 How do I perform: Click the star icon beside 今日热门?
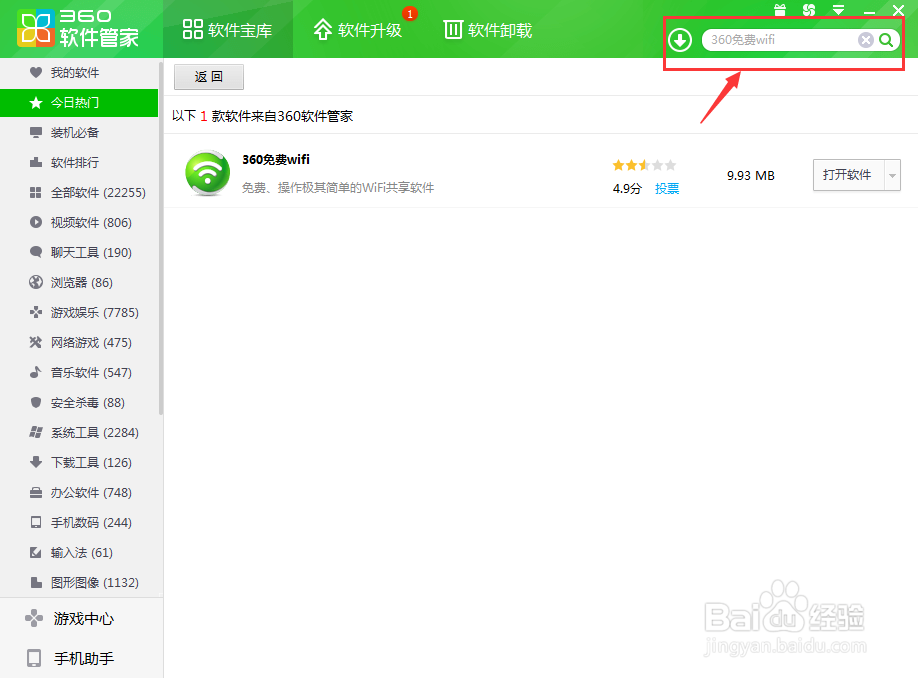pyautogui.click(x=36, y=103)
